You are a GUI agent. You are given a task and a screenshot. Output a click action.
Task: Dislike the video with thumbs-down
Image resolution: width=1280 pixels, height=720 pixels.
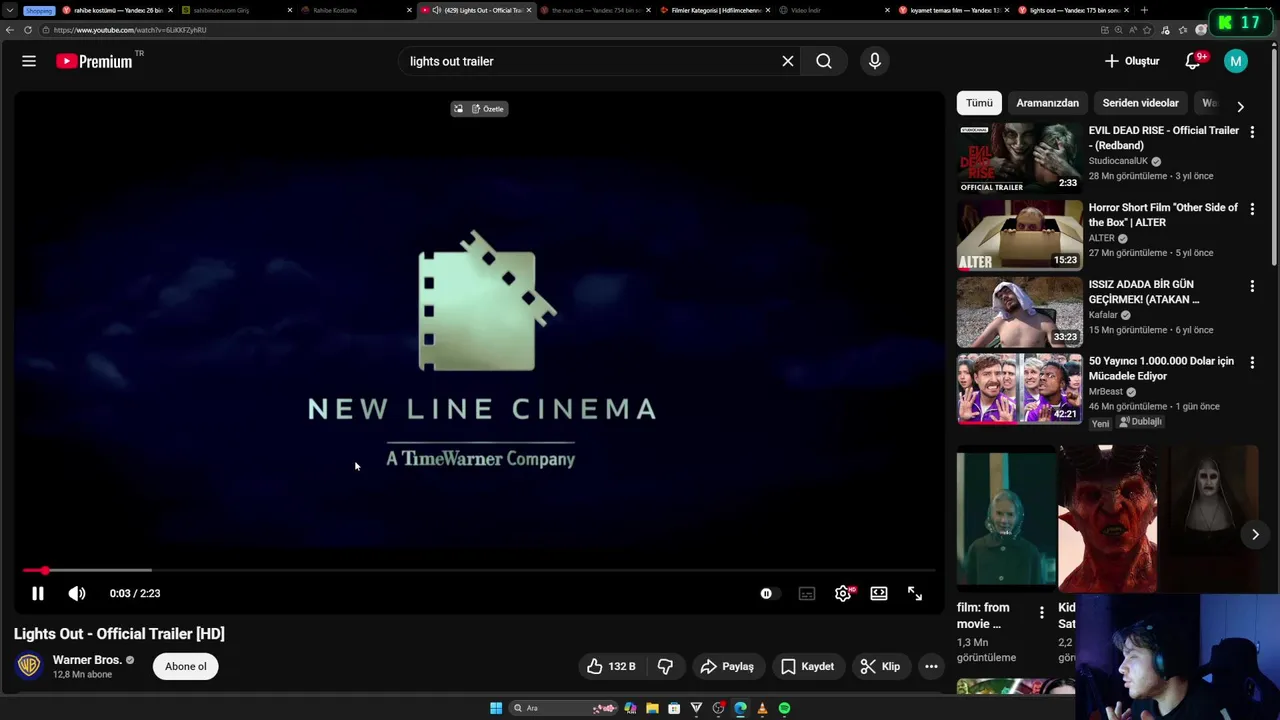pyautogui.click(x=665, y=666)
